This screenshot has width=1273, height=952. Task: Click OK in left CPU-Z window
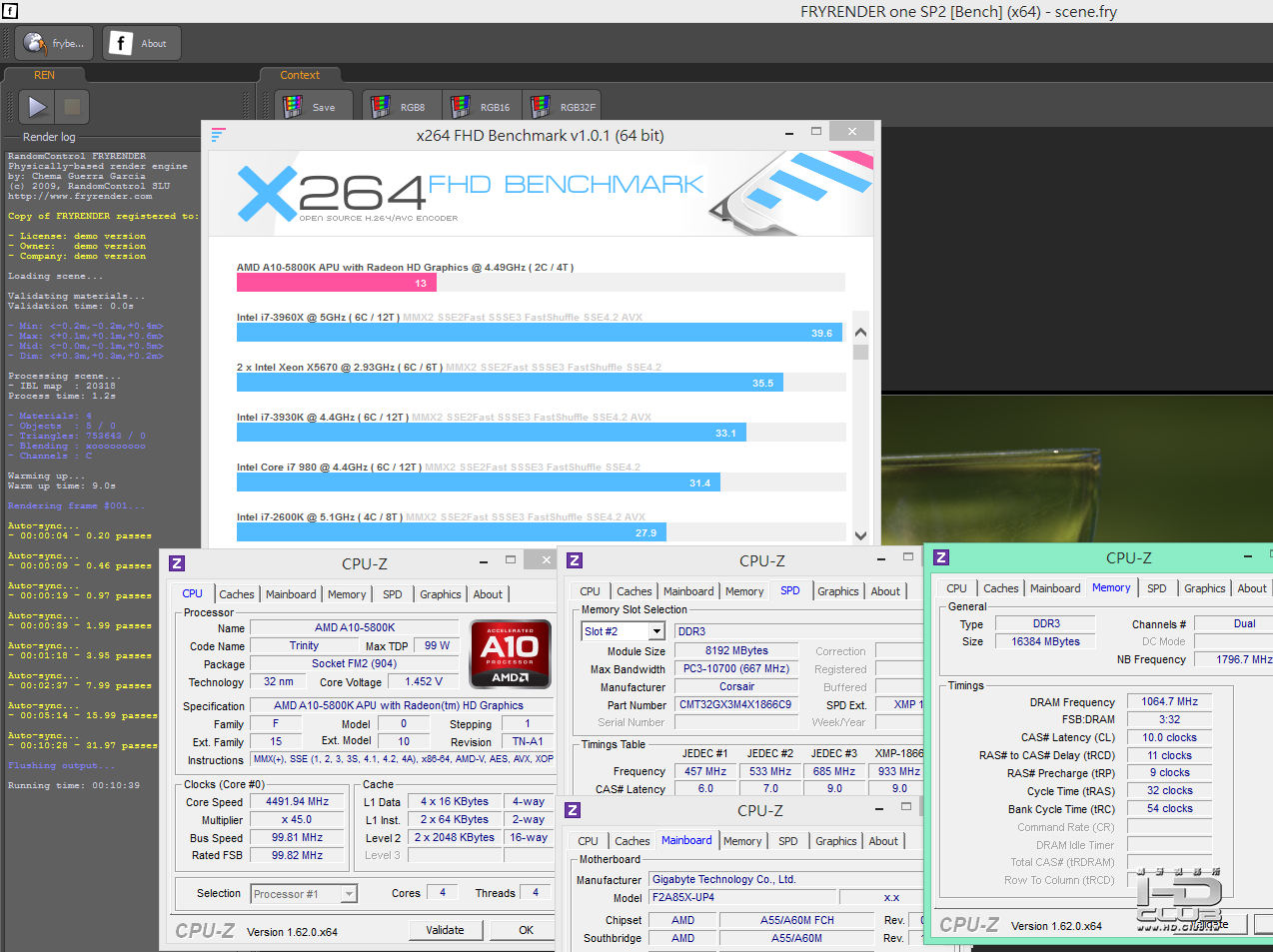click(x=526, y=930)
